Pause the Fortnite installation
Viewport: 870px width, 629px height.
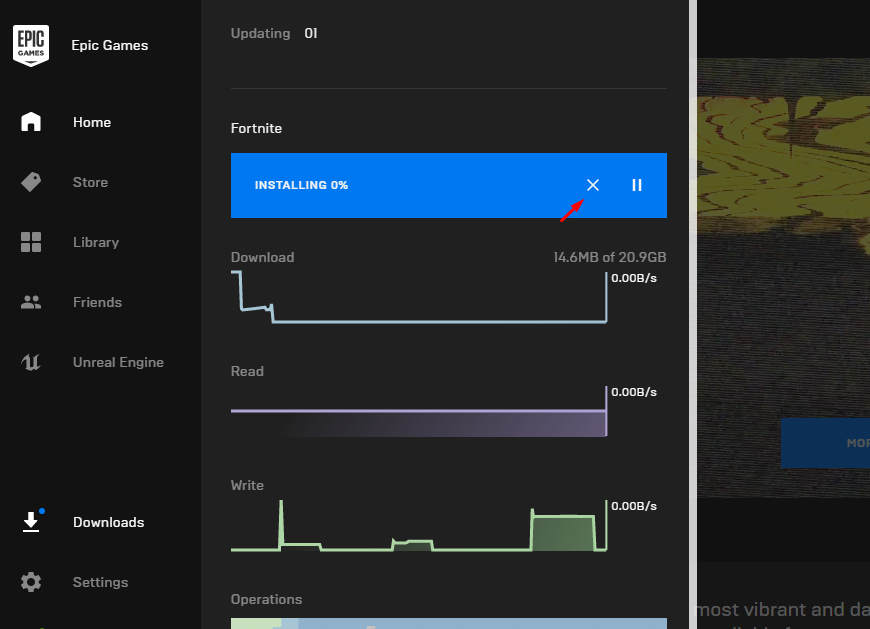click(x=637, y=185)
